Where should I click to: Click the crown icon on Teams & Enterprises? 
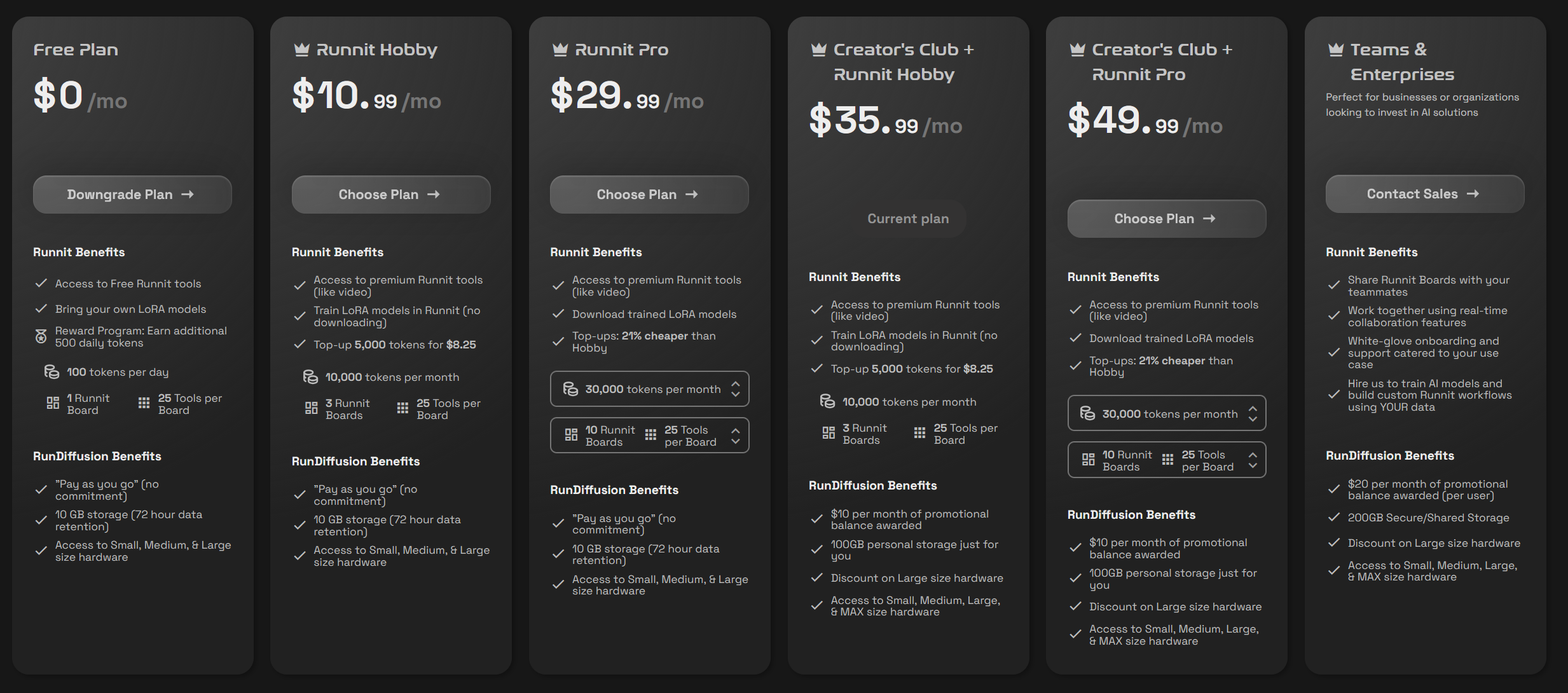click(1336, 50)
